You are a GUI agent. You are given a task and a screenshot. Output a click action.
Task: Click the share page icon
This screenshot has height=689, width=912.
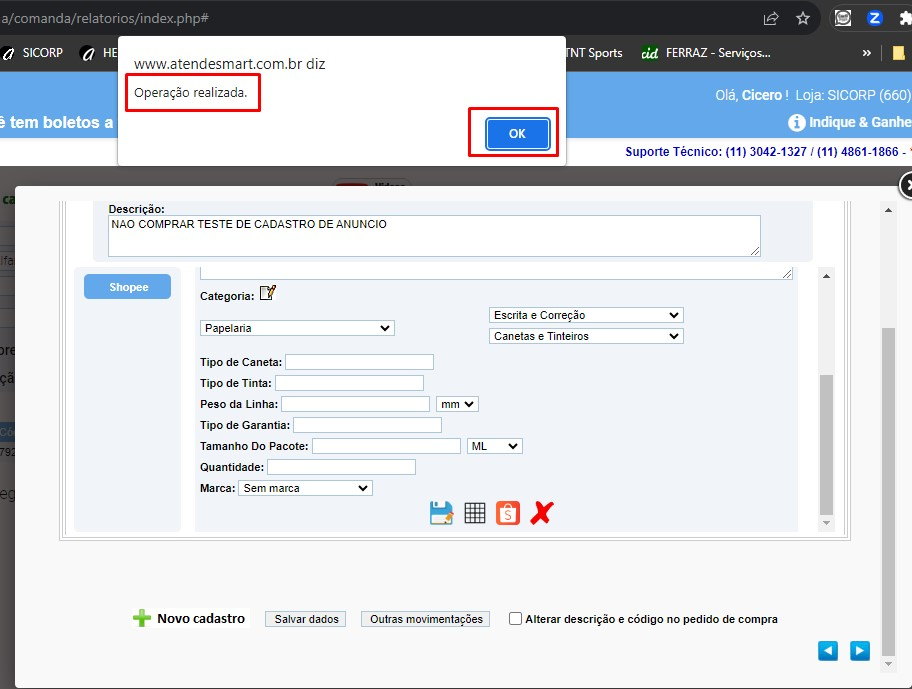[x=771, y=19]
